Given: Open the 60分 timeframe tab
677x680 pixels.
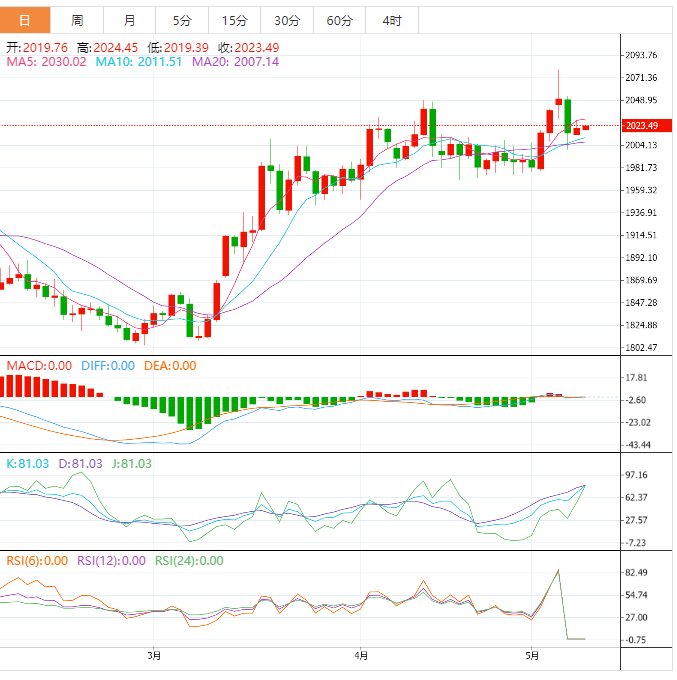Looking at the screenshot, I should [x=340, y=20].
